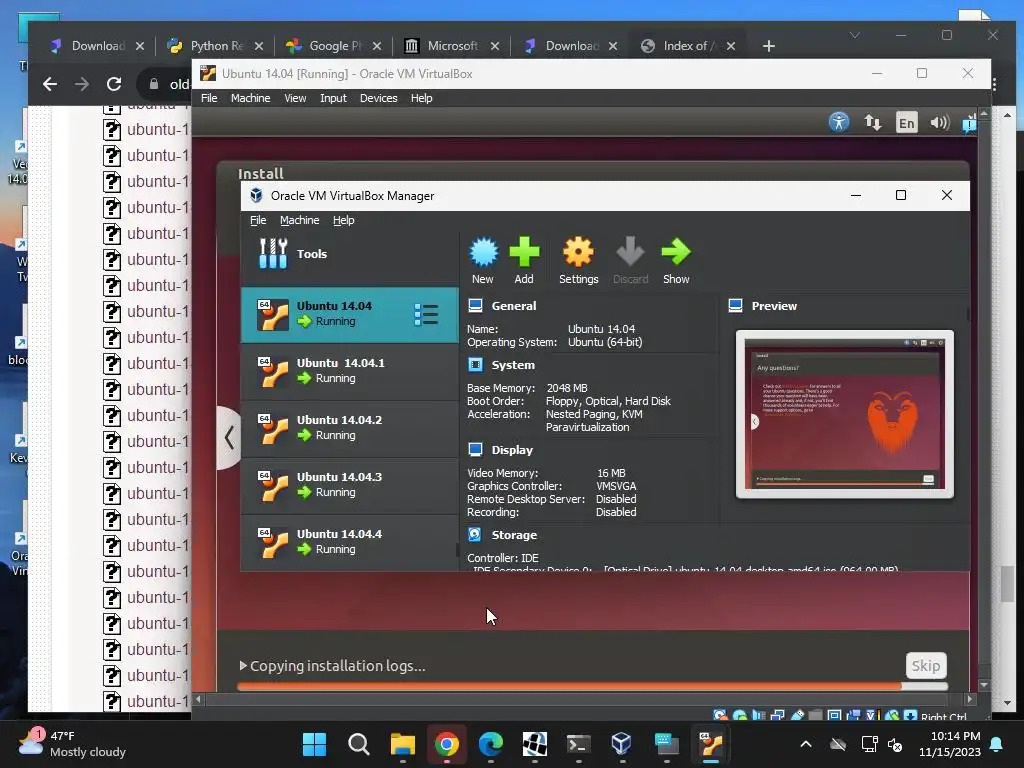Open VirtualBox cube icon in taskbar
Screen dimensions: 1024x768
[x=622, y=744]
